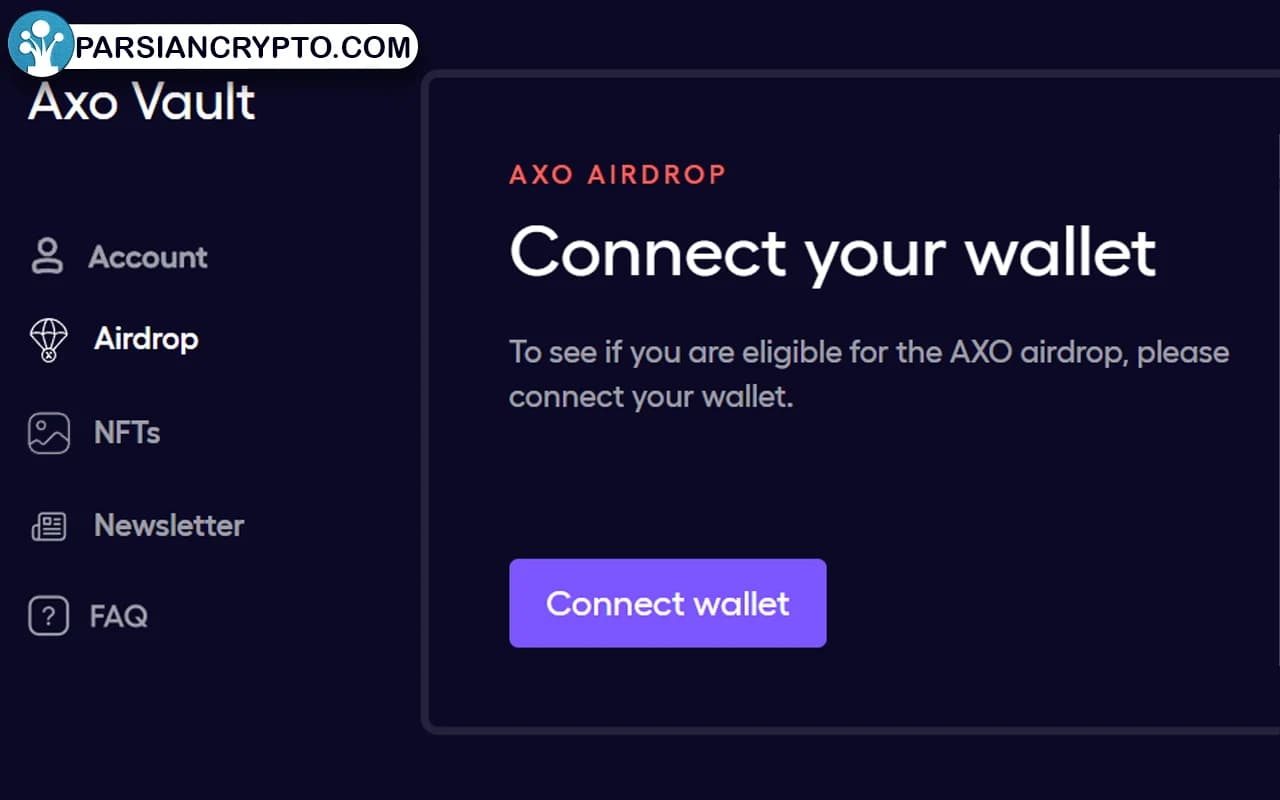Click the NFTs picture icon
1280x800 pixels.
coord(48,433)
